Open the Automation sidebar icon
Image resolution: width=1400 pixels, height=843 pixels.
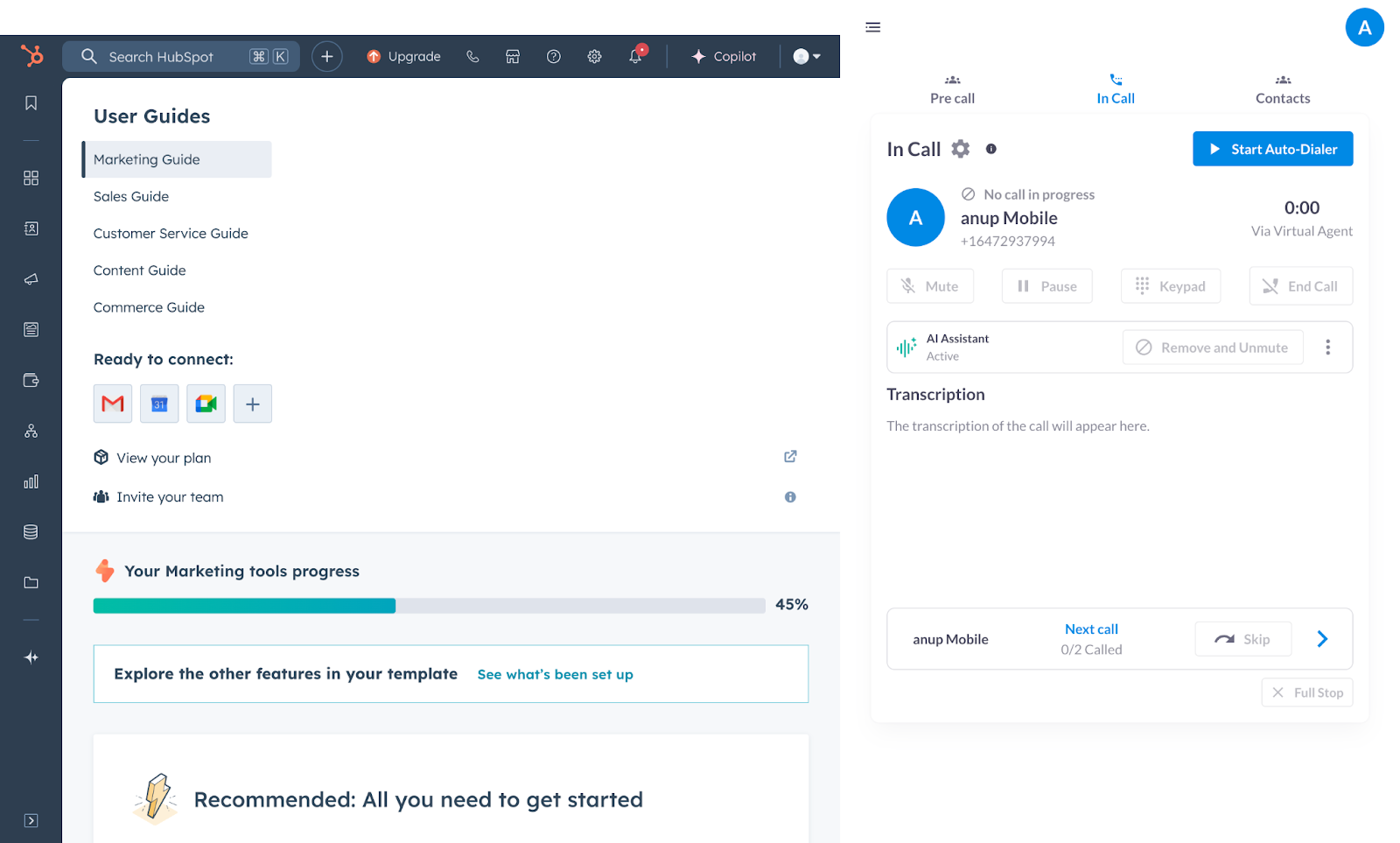click(x=31, y=431)
